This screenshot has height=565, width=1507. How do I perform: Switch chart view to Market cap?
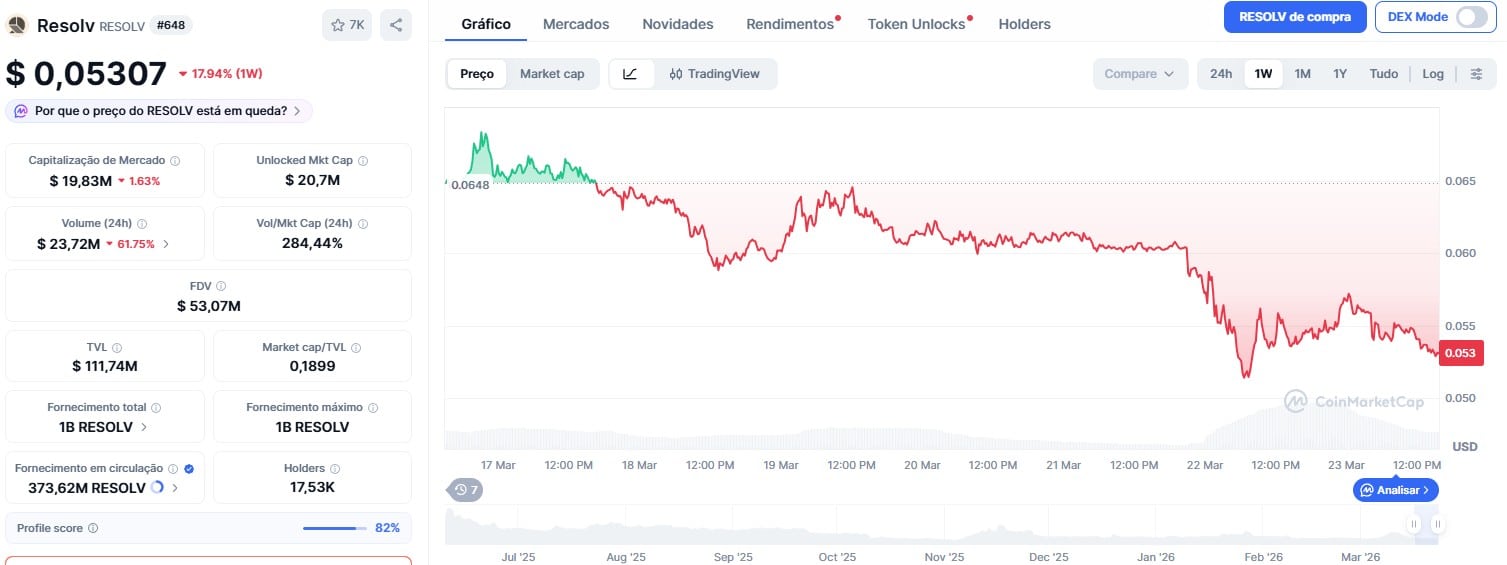[x=552, y=74]
